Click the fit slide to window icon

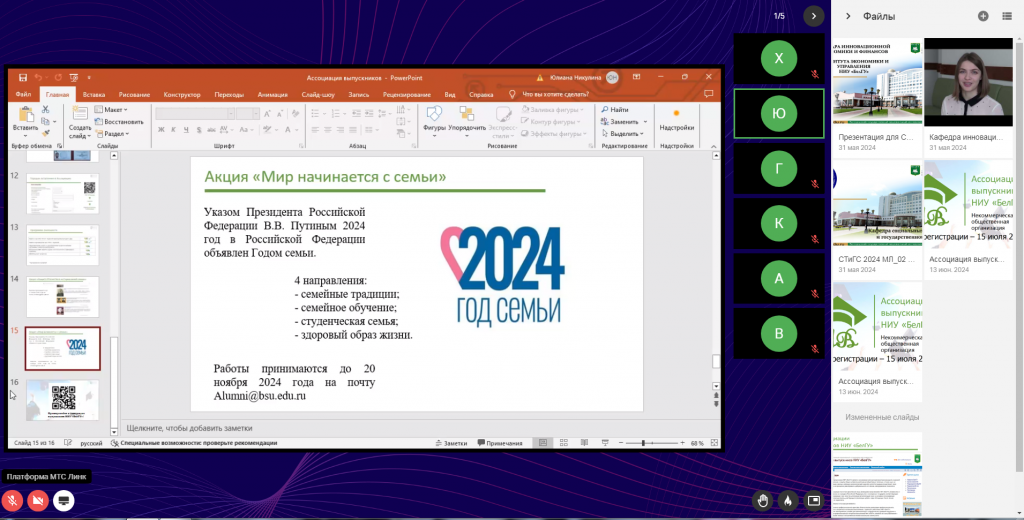pos(712,443)
